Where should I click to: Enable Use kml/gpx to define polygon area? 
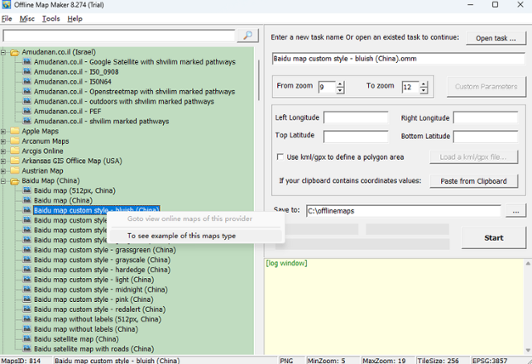coord(280,157)
